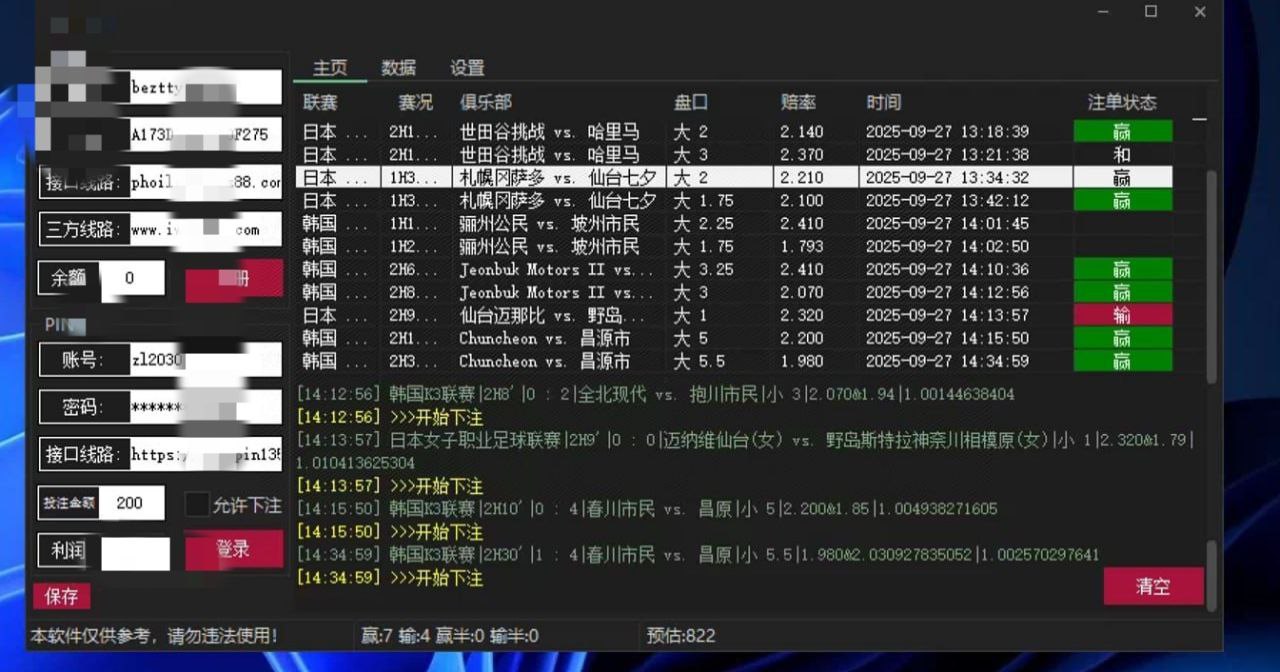Viewport: 1280px width, 672px height.
Task: Enable the 允许下注 checkbox
Action: tap(197, 505)
